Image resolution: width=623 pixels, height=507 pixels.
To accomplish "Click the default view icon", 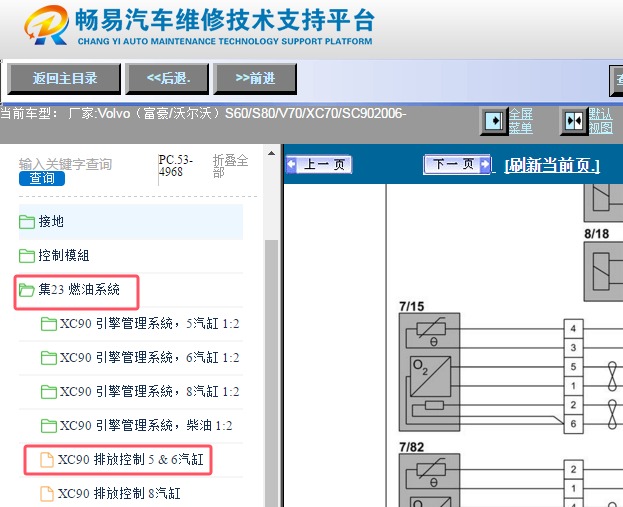I will [x=573, y=121].
